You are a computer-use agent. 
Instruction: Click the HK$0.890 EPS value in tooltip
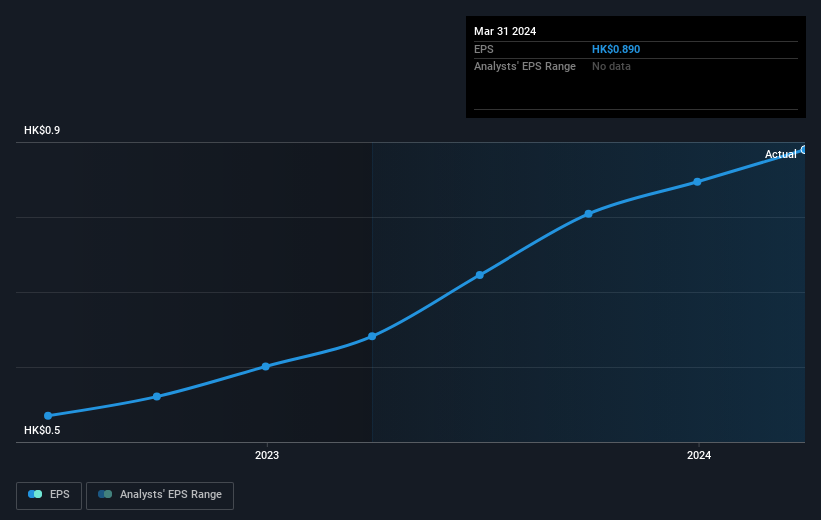(x=616, y=49)
